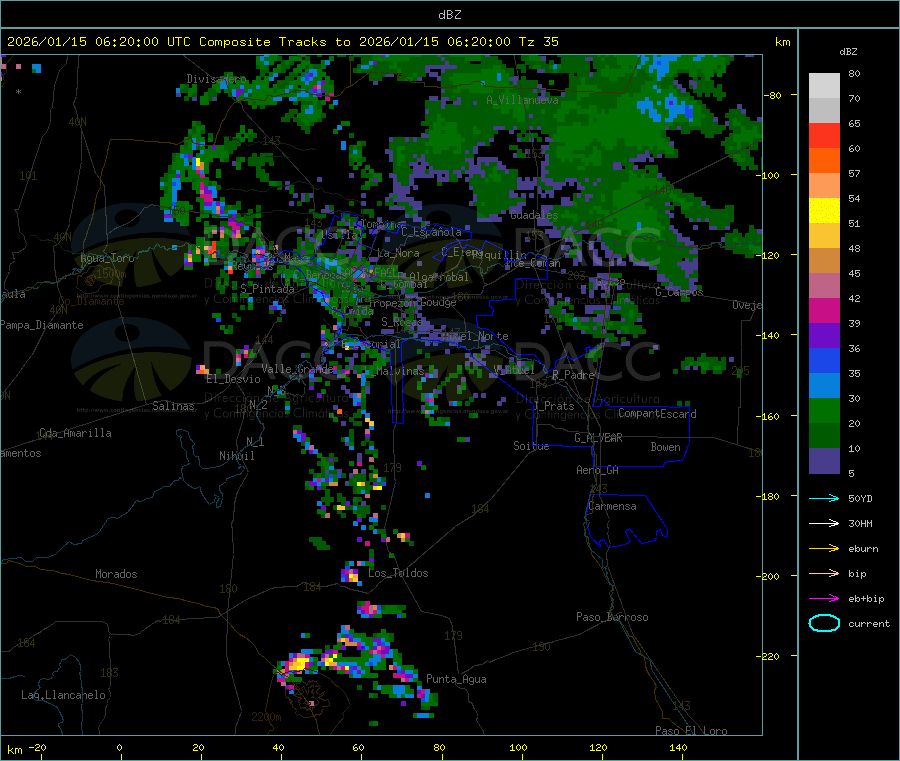The image size is (900, 761).
Task: Select the orange 60-57 dBZ swatch
Action: tap(824, 161)
